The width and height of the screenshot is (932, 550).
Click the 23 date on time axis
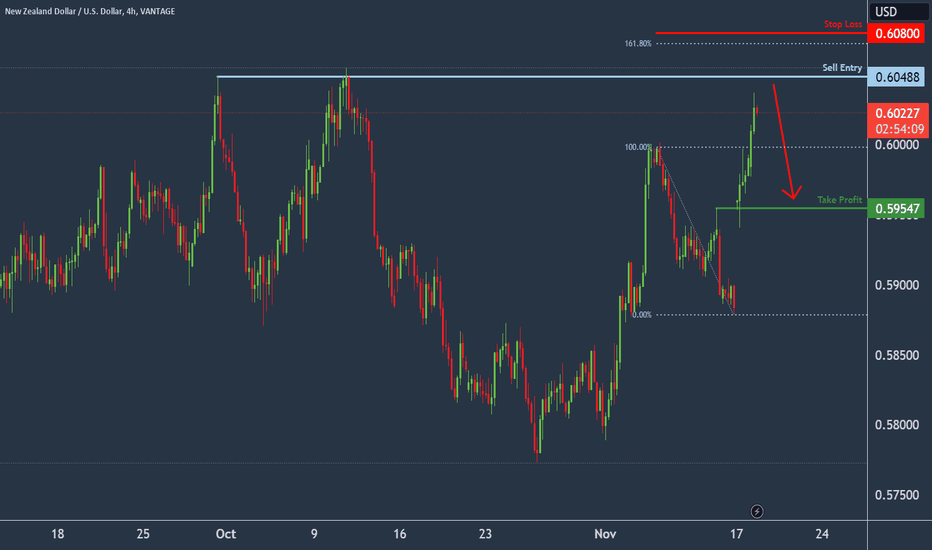[x=485, y=534]
